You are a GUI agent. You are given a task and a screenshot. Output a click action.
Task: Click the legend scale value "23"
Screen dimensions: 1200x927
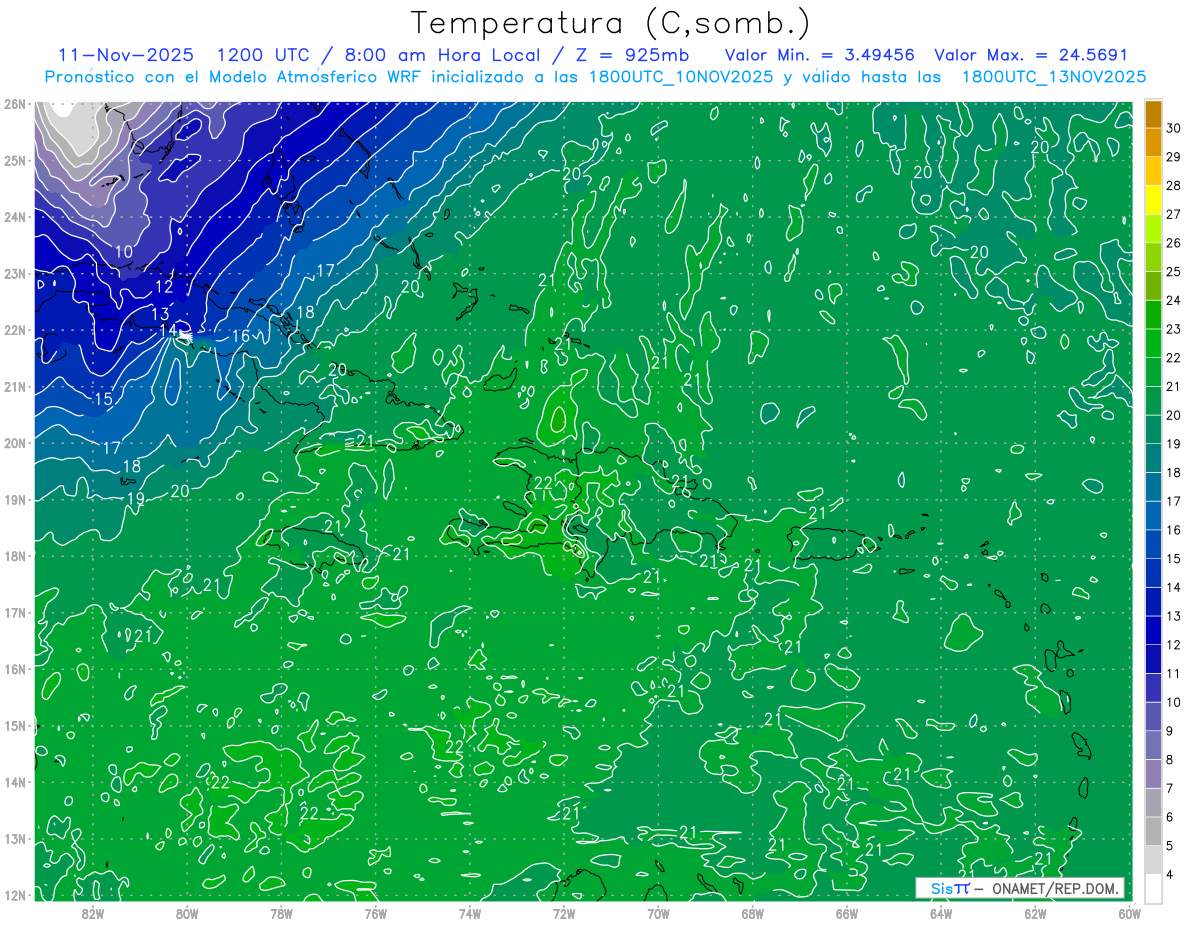tap(1173, 329)
